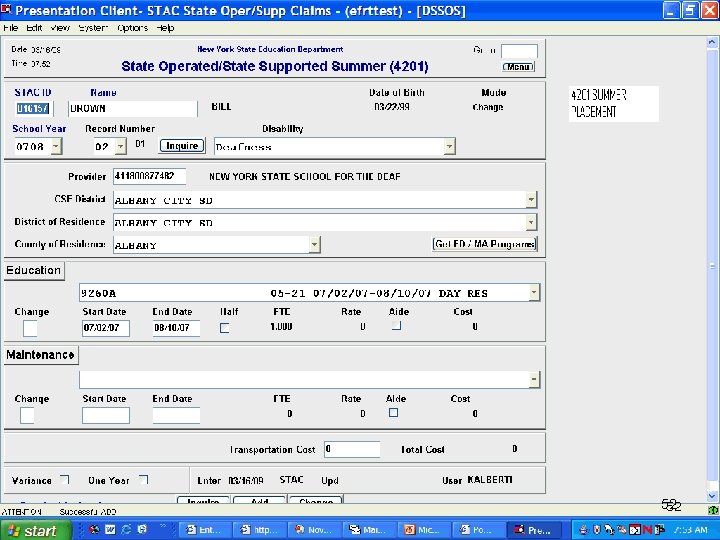The width and height of the screenshot is (720, 540).
Task: Click the Inquire button beside Record Number
Action: click(182, 146)
